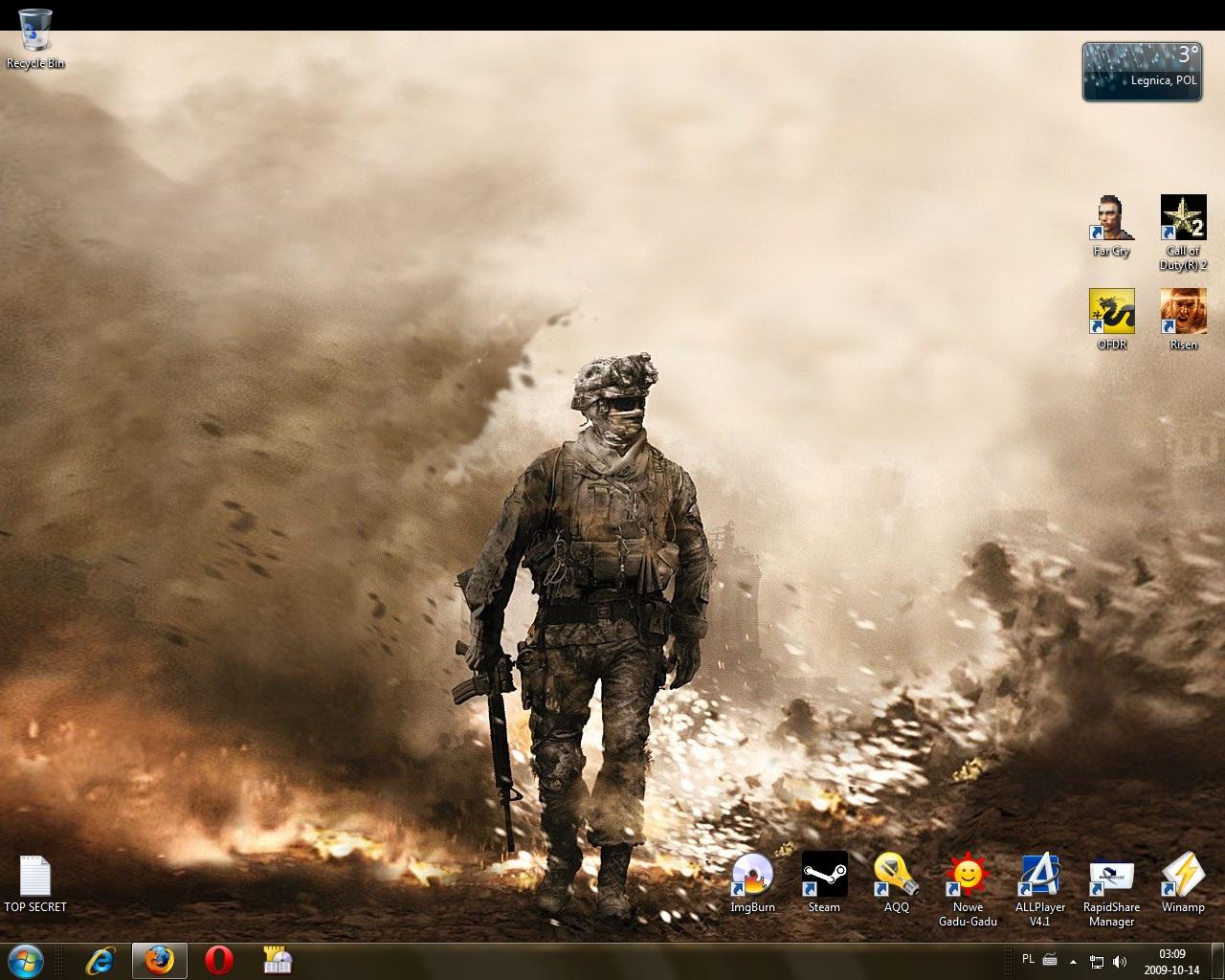1225x980 pixels.
Task: Select the Call of Duty(R) 2 shortcut
Action: tap(1184, 233)
